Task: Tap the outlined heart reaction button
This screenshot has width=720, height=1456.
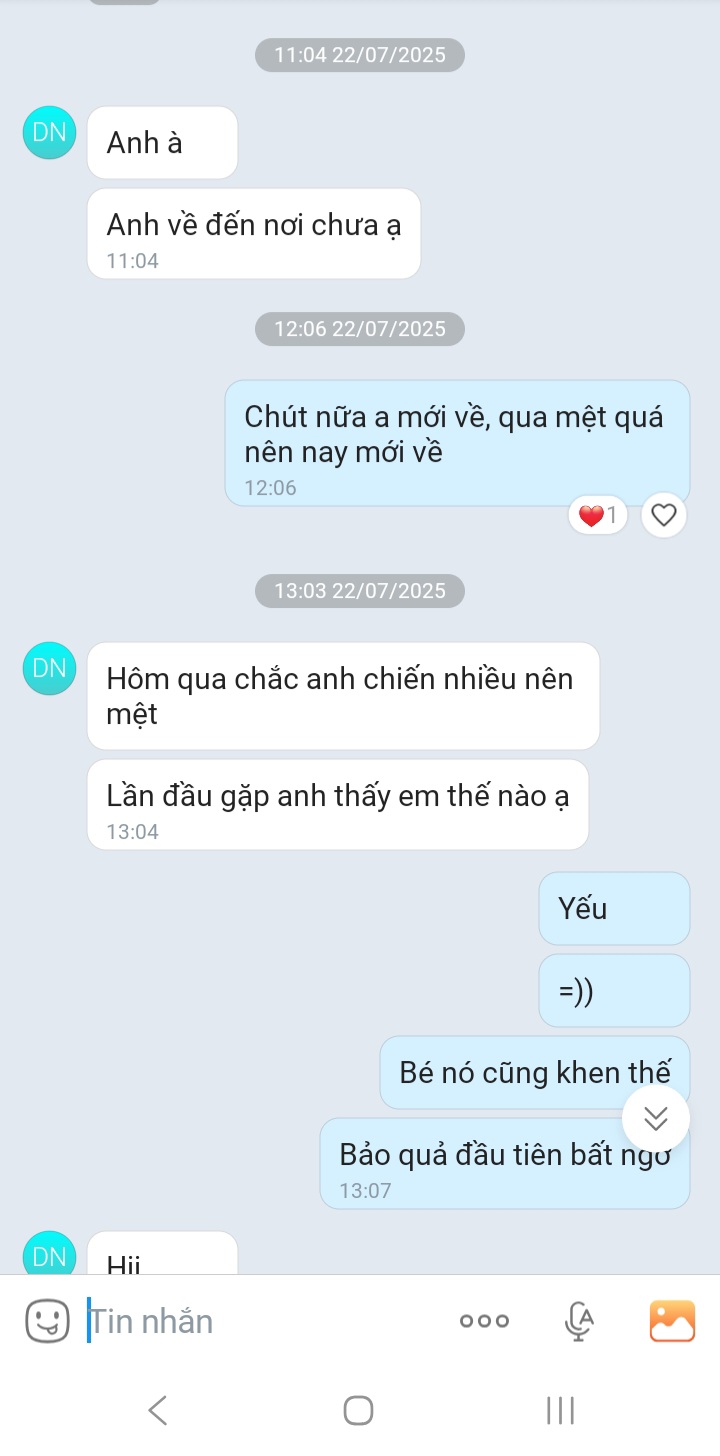Action: pos(664,516)
